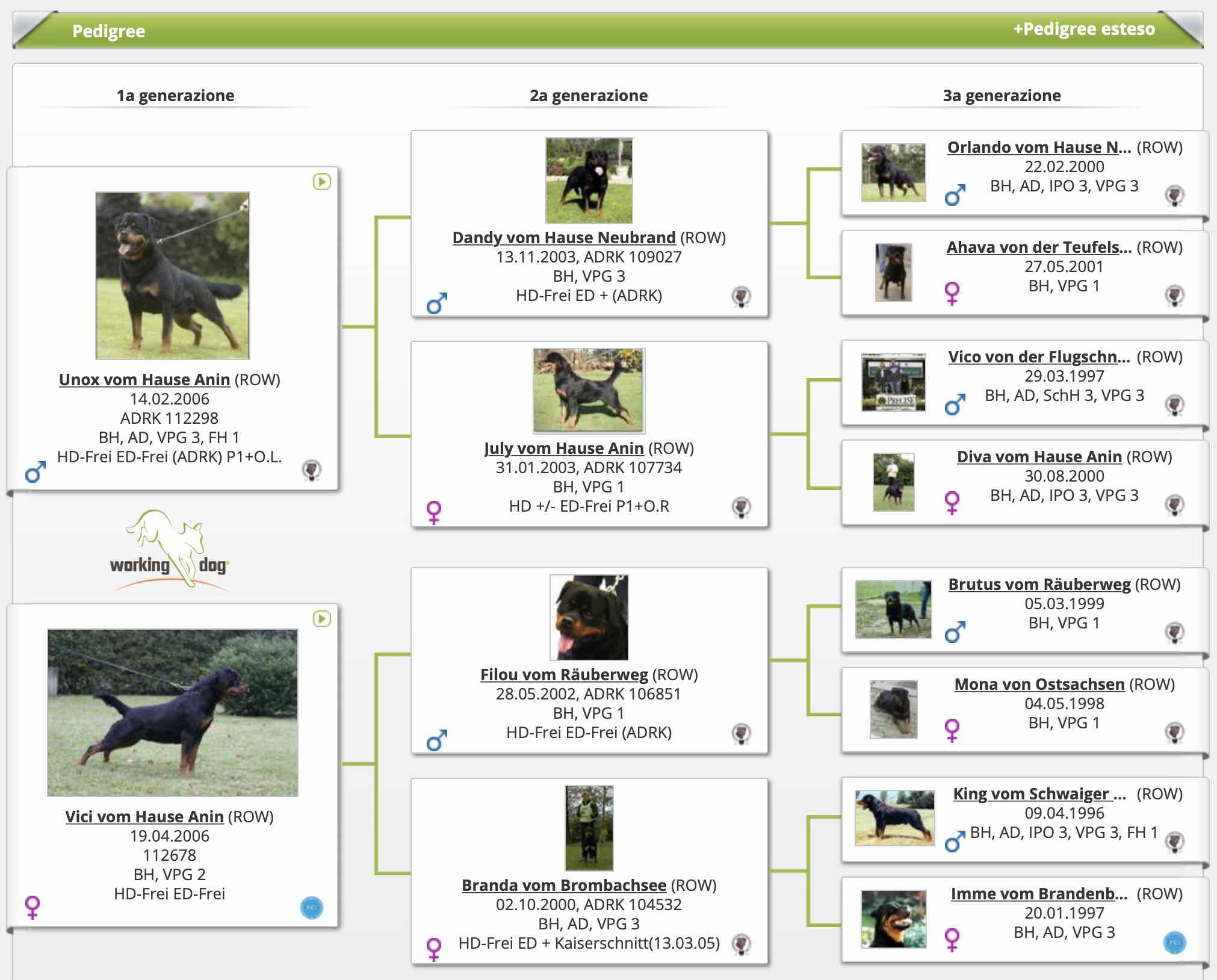Click Dandy vom Hause Neubrand photo
Image resolution: width=1217 pixels, height=980 pixels.
[x=589, y=181]
